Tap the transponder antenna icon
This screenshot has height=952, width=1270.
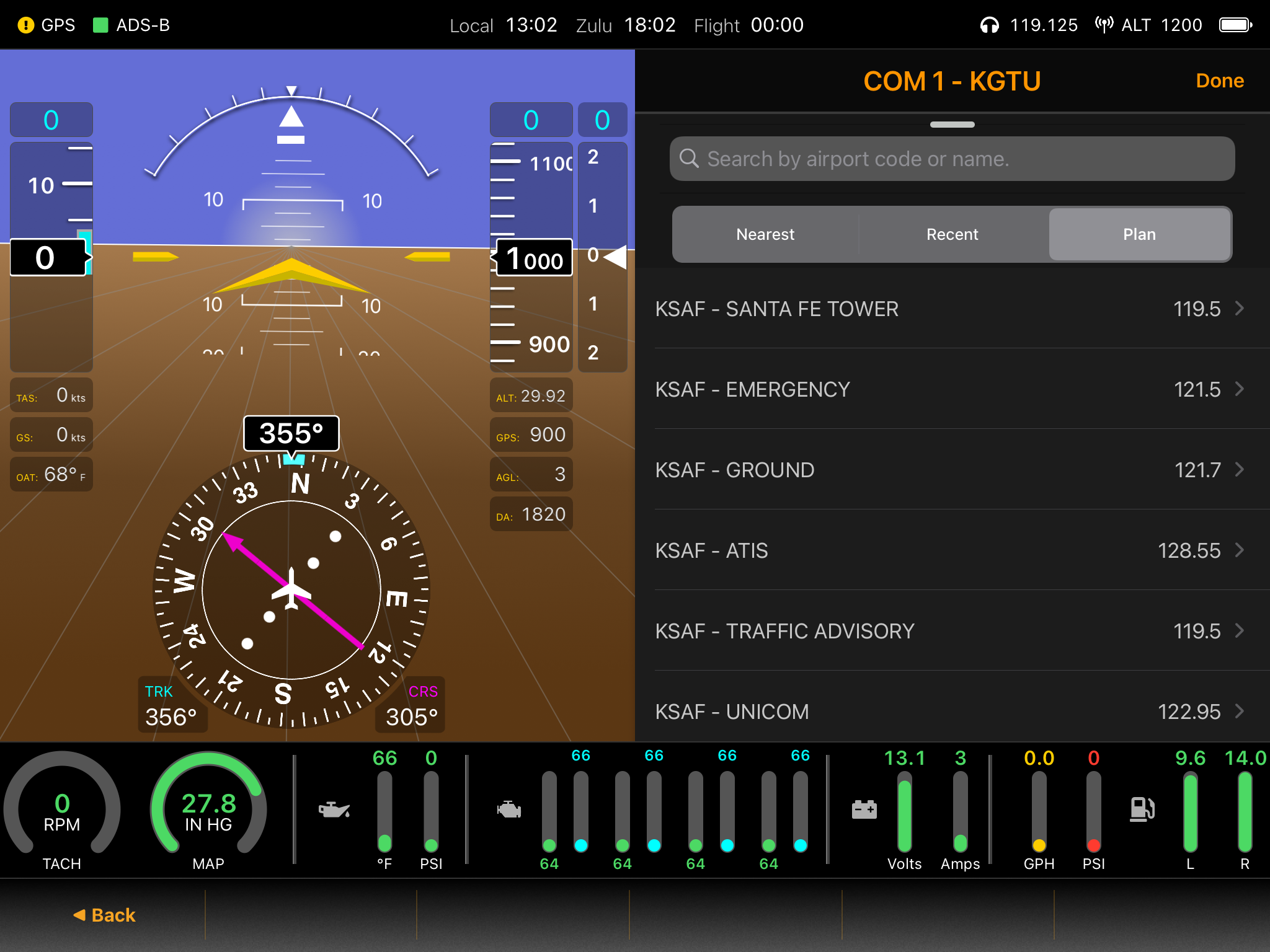click(x=1104, y=25)
